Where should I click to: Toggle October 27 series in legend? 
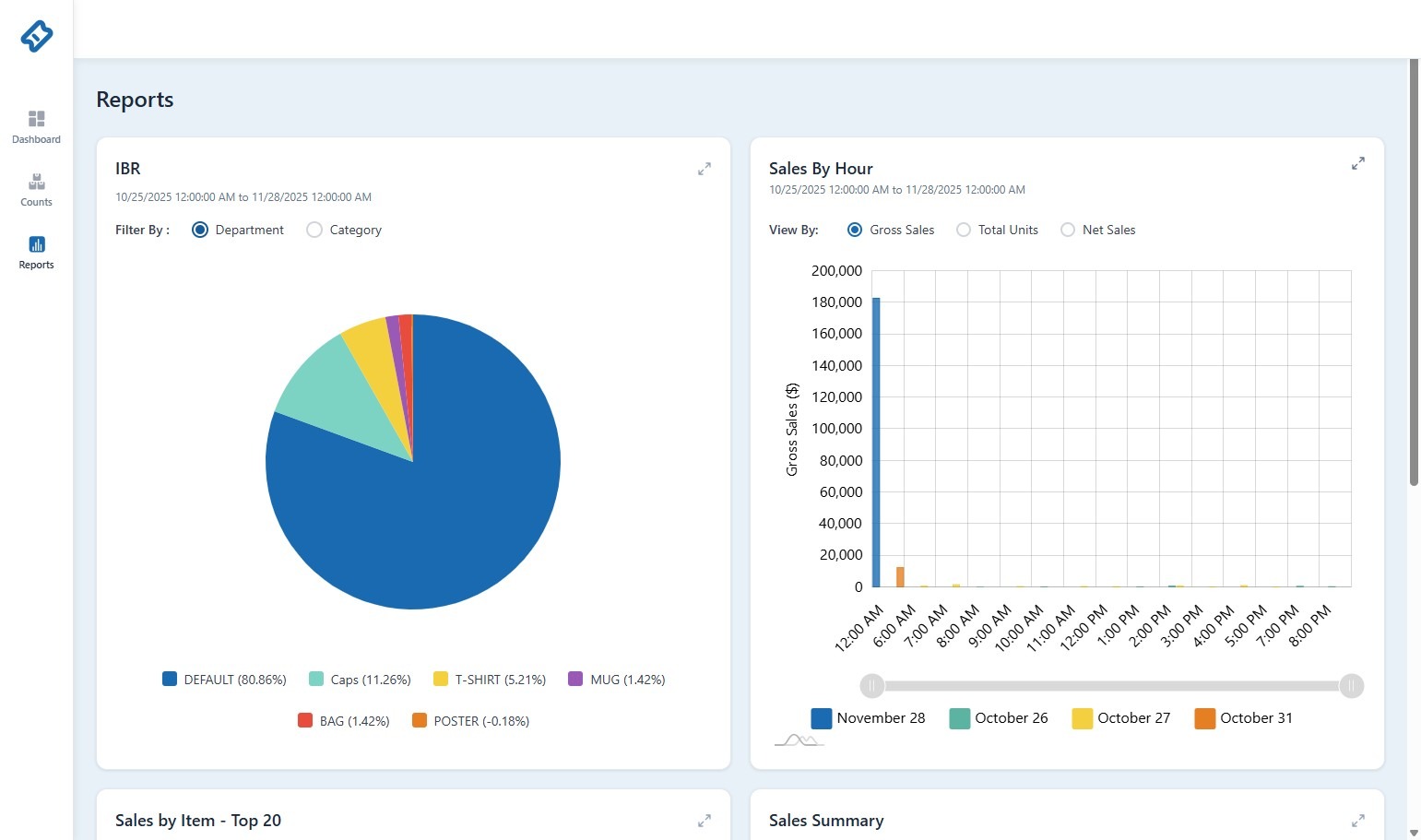[x=1121, y=718]
